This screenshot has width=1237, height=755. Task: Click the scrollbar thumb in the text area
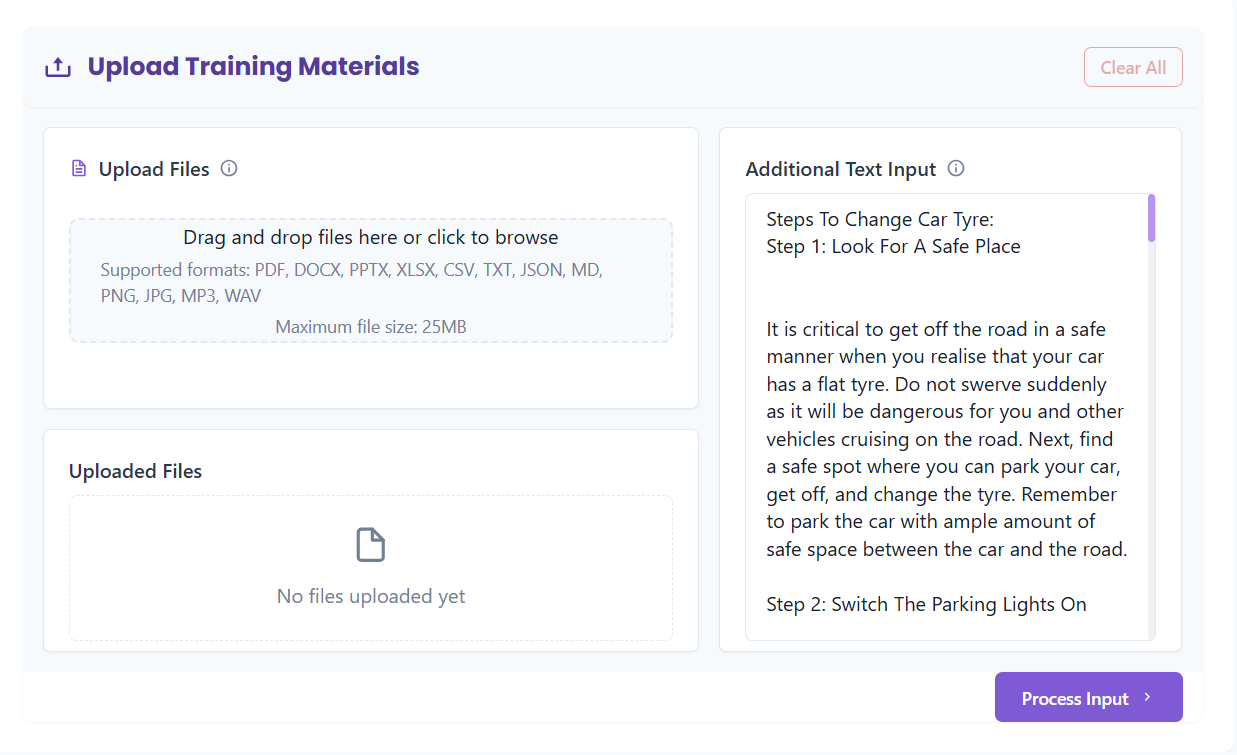pyautogui.click(x=1151, y=218)
